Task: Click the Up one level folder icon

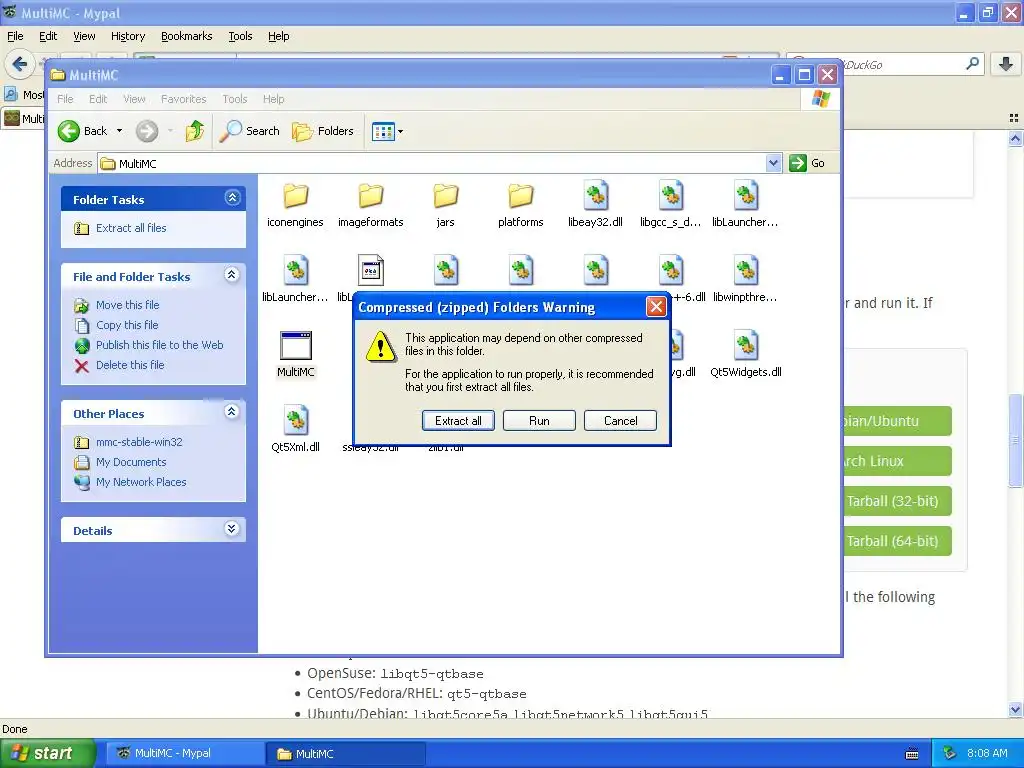Action: pyautogui.click(x=195, y=131)
